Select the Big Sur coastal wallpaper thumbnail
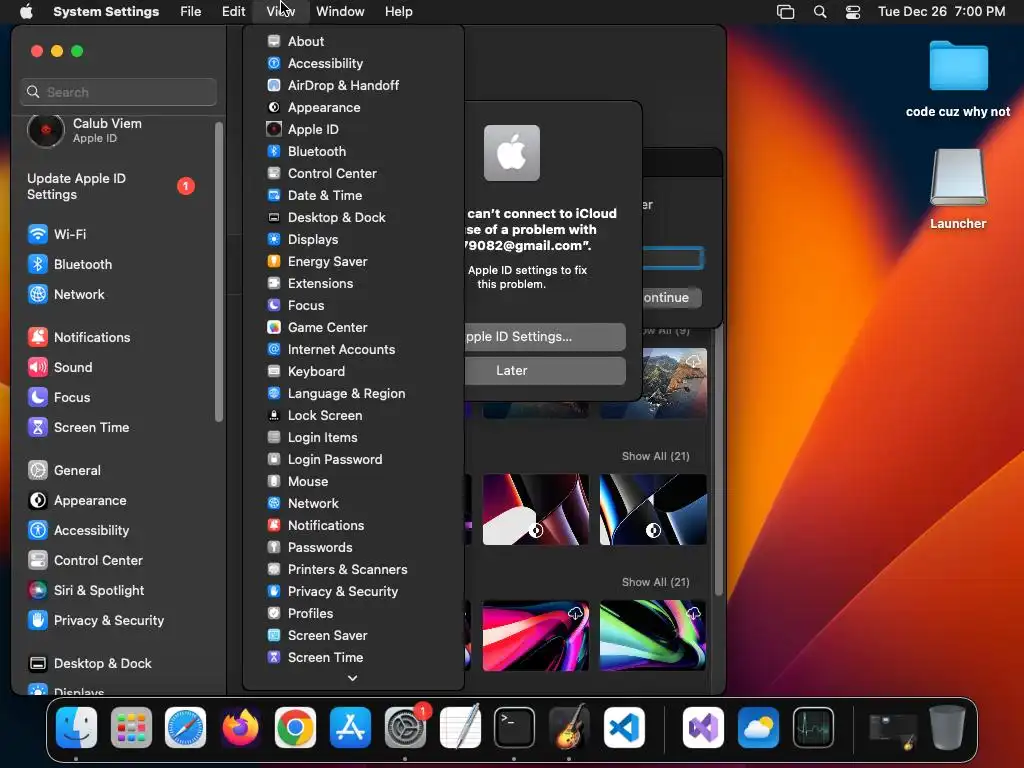Viewport: 1024px width, 768px height. [x=674, y=383]
